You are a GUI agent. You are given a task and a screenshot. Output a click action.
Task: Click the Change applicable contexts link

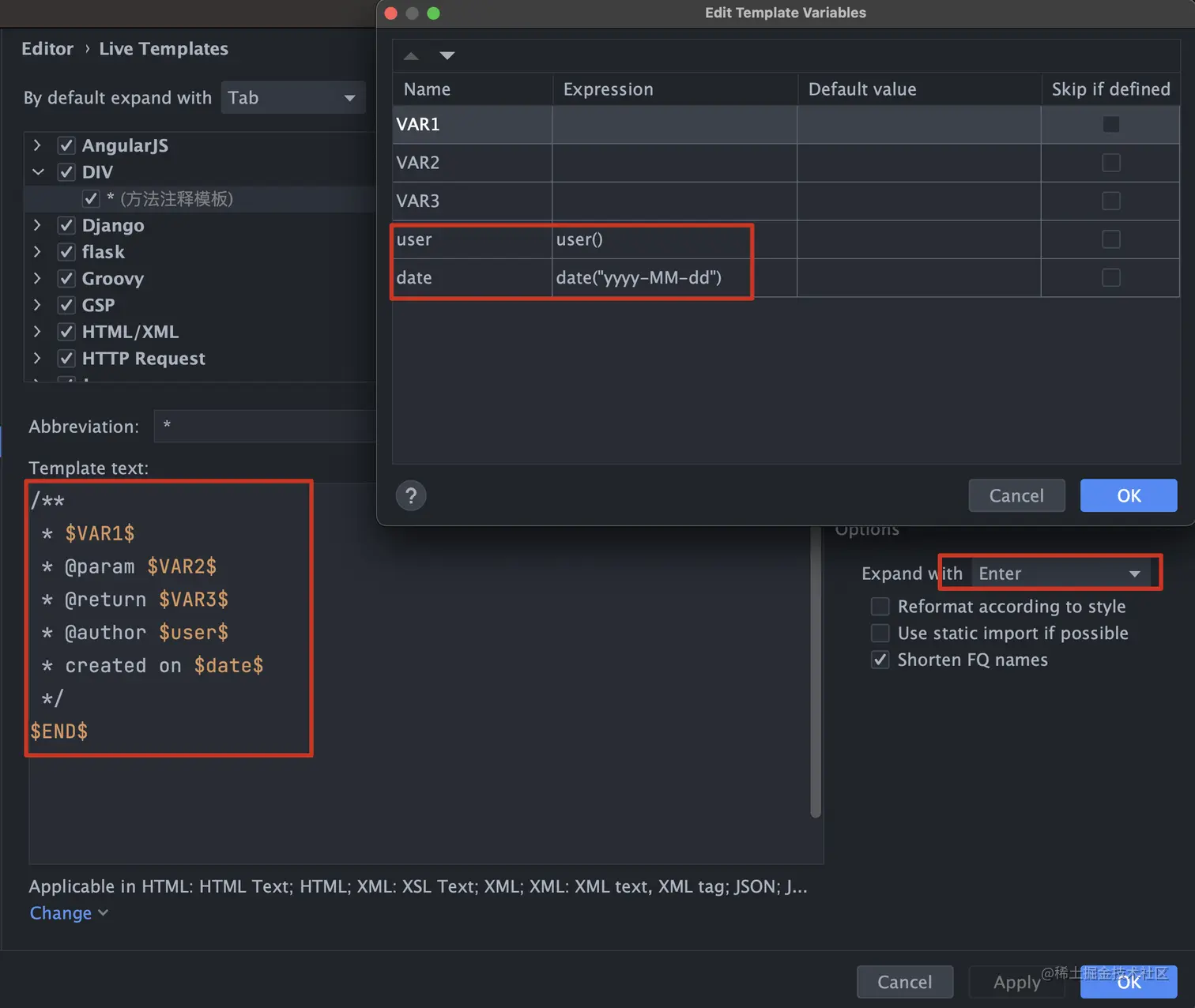point(68,913)
